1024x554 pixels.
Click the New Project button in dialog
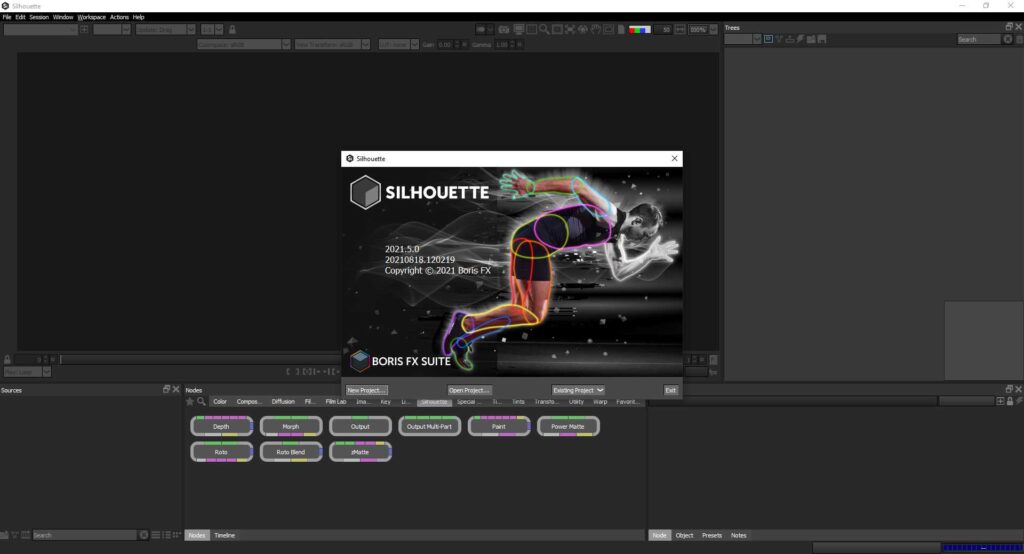click(x=366, y=390)
